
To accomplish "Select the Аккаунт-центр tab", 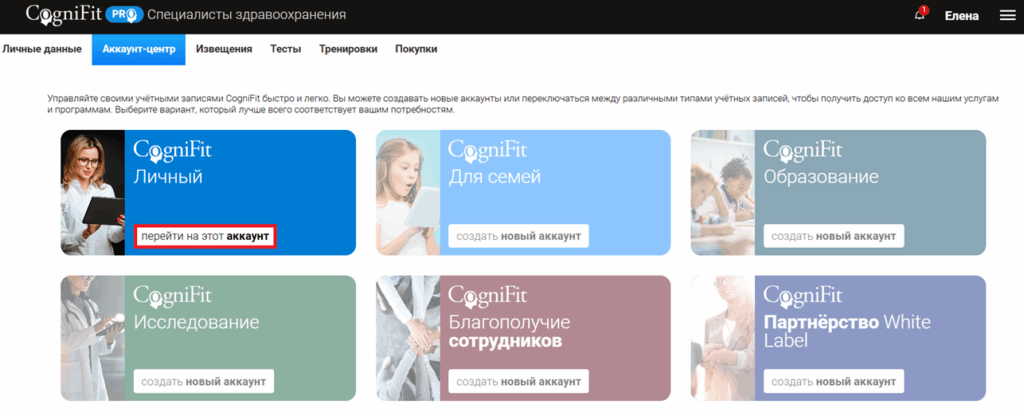I will [139, 50].
